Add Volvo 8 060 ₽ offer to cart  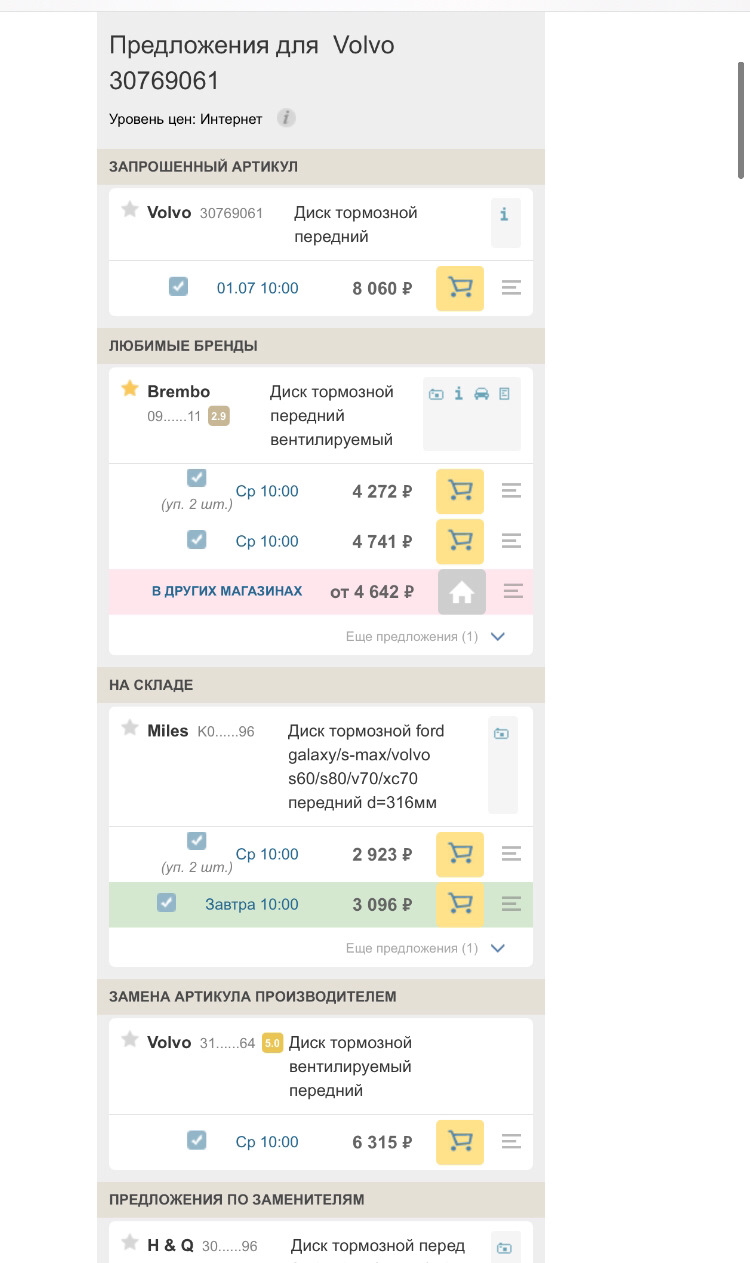(460, 288)
